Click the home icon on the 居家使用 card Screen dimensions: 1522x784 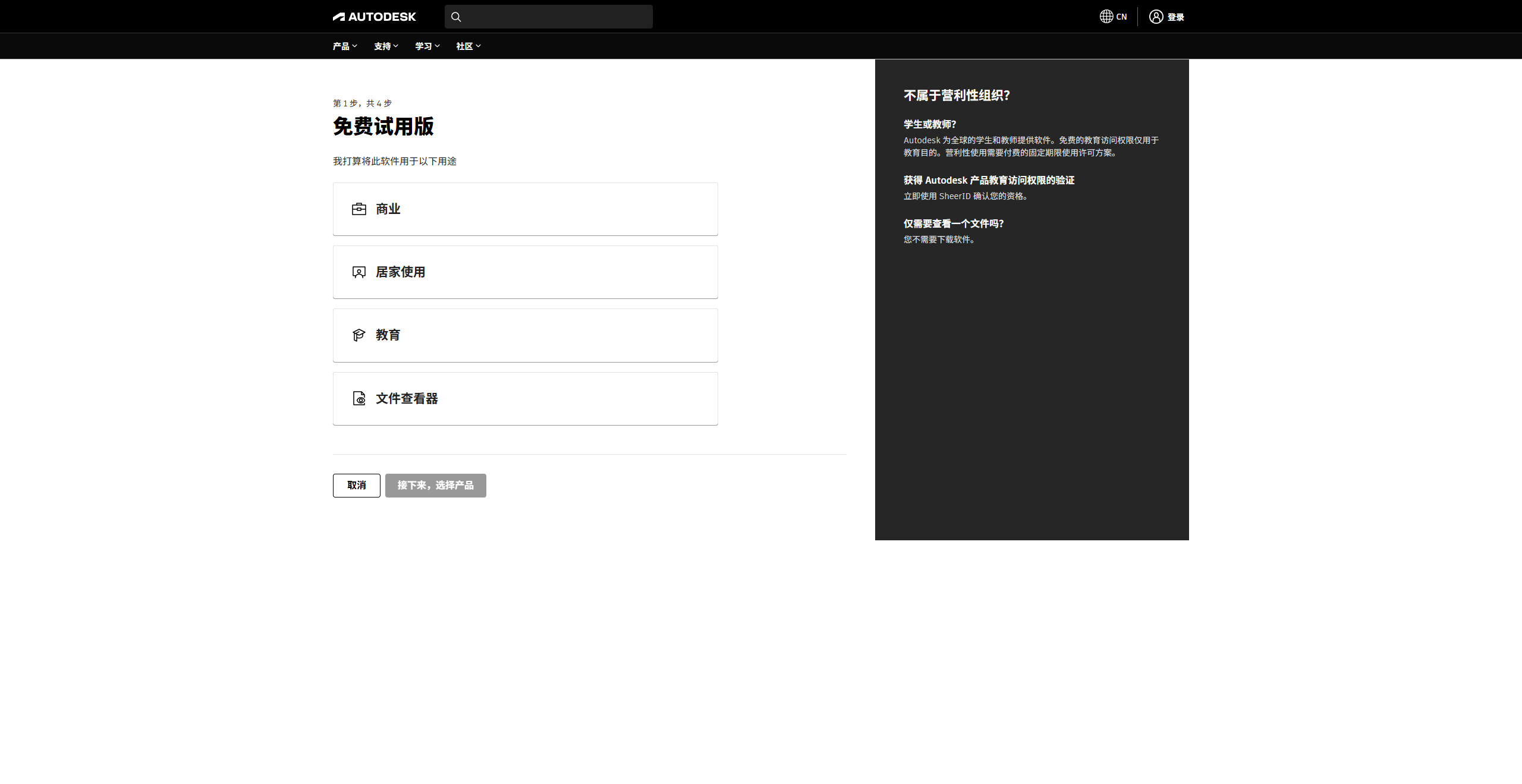359,272
